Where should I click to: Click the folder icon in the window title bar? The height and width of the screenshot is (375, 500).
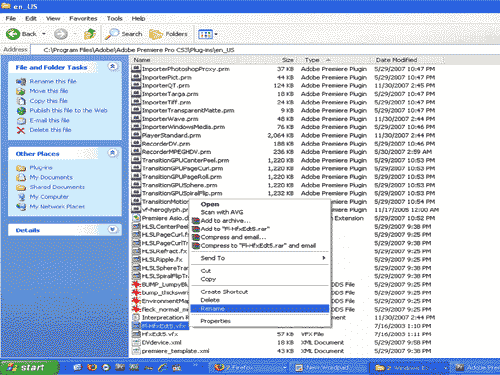tap(6, 6)
